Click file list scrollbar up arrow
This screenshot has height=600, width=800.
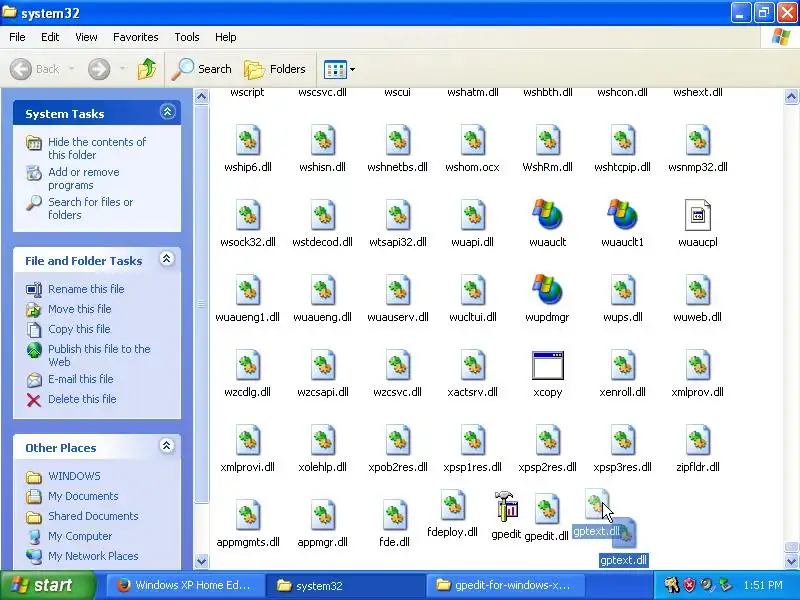pos(791,96)
